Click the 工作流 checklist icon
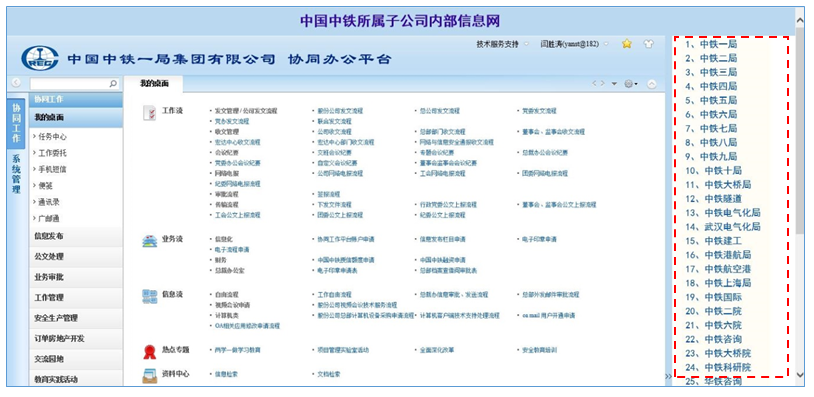This screenshot has width=814, height=397. 149,113
